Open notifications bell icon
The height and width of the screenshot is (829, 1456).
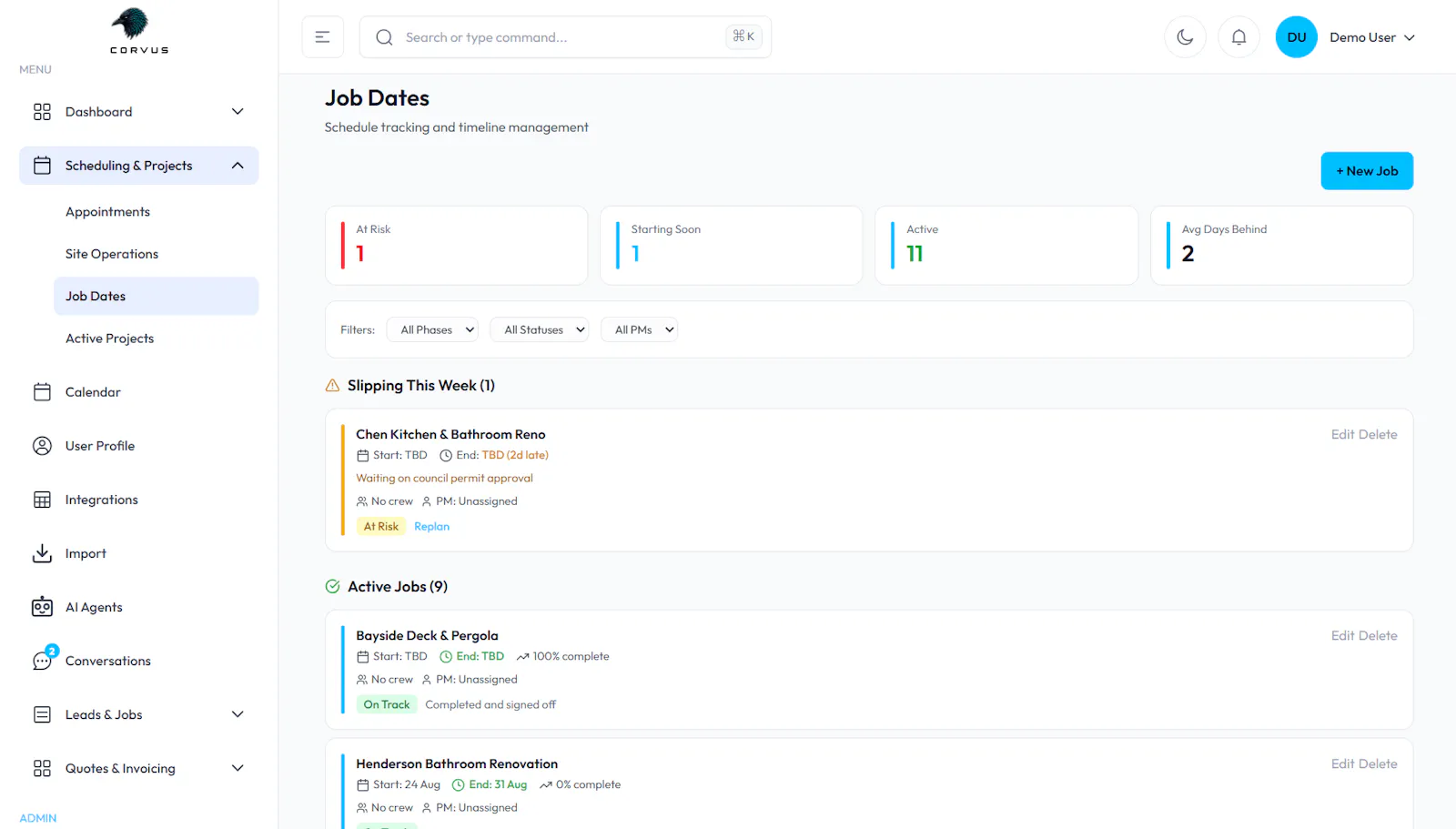pyautogui.click(x=1239, y=37)
